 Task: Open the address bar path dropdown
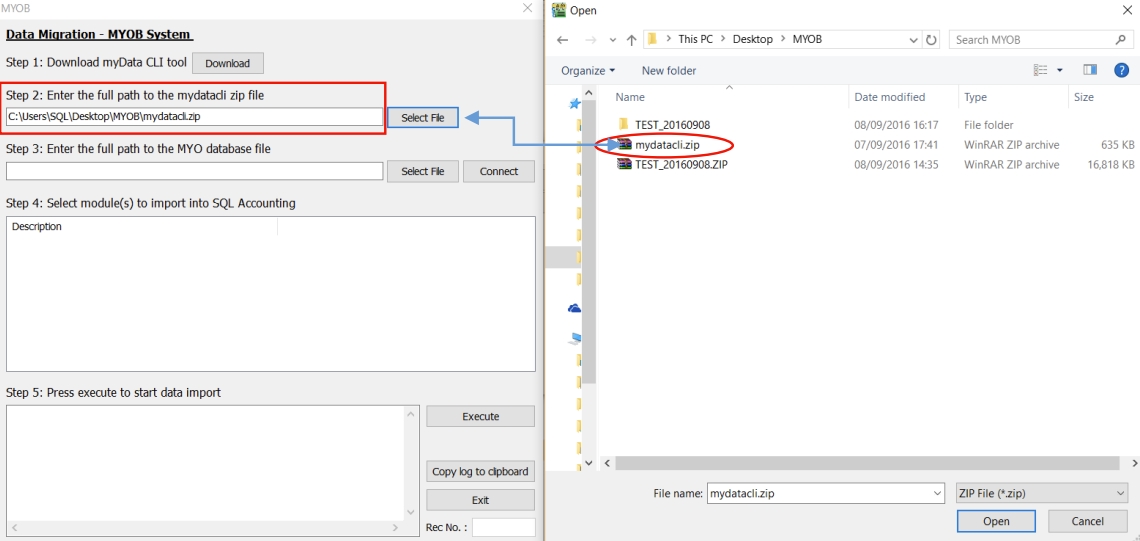[x=914, y=40]
